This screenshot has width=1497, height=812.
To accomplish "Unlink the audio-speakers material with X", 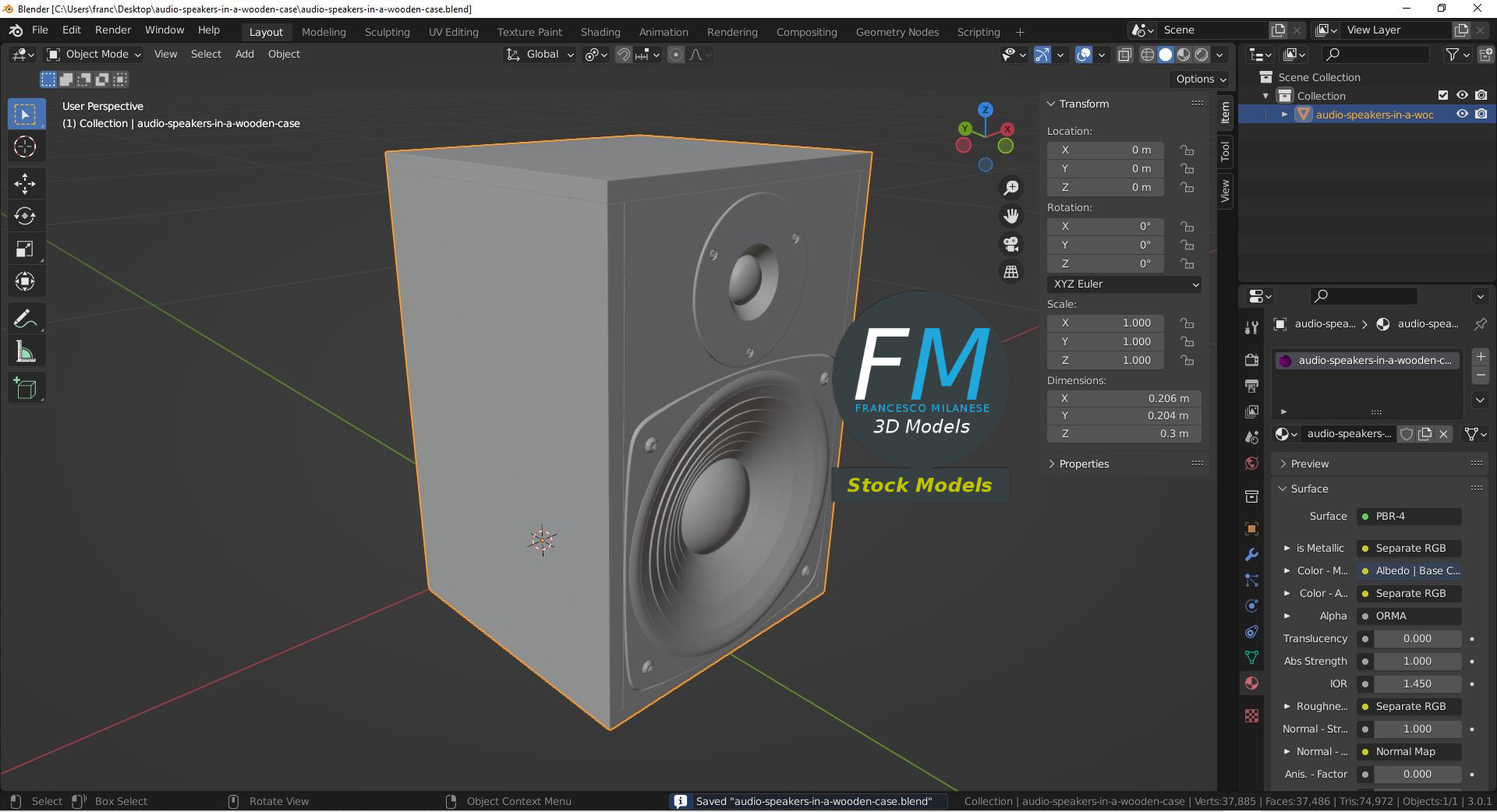I will point(1443,434).
